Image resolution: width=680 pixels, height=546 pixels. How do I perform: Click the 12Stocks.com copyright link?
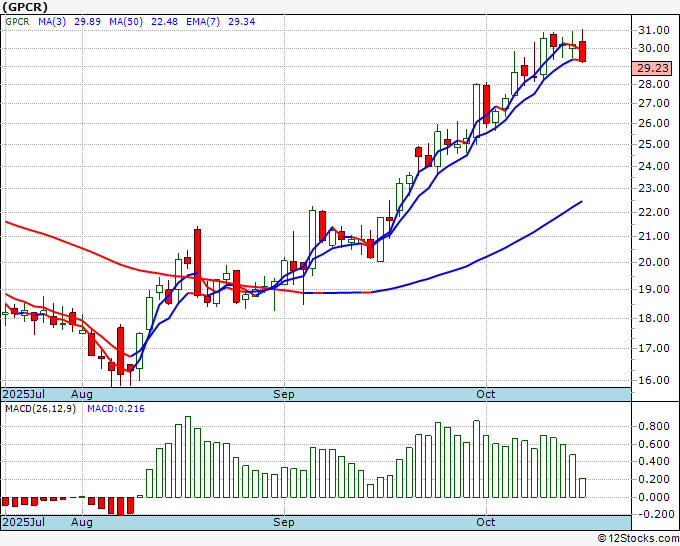click(x=638, y=539)
